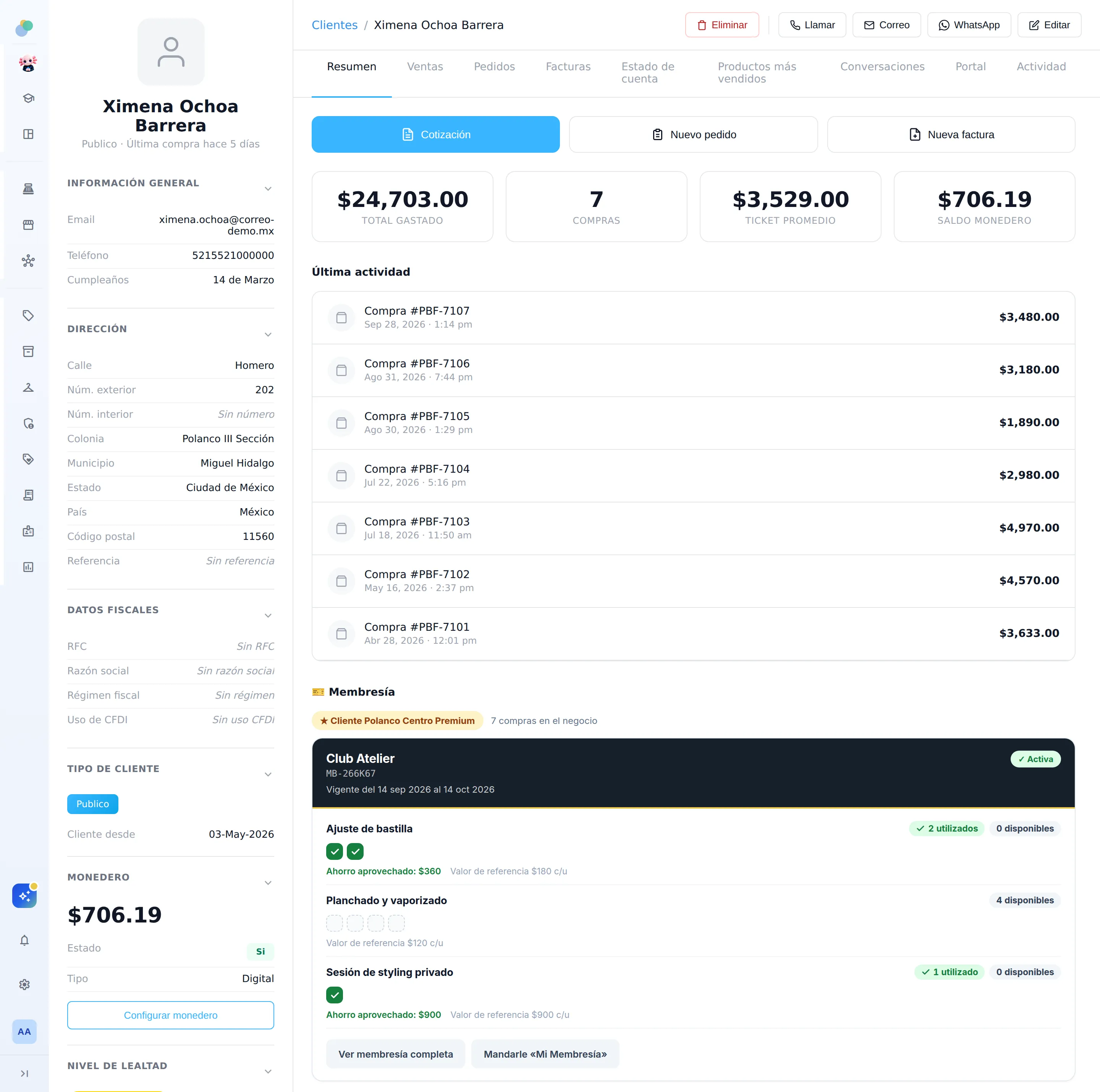1100x1092 pixels.
Task: Open the Conversaciones tab
Action: (x=883, y=66)
